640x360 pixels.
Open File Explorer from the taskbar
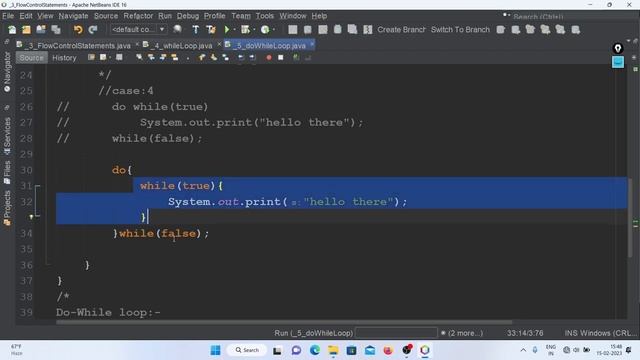(333, 350)
